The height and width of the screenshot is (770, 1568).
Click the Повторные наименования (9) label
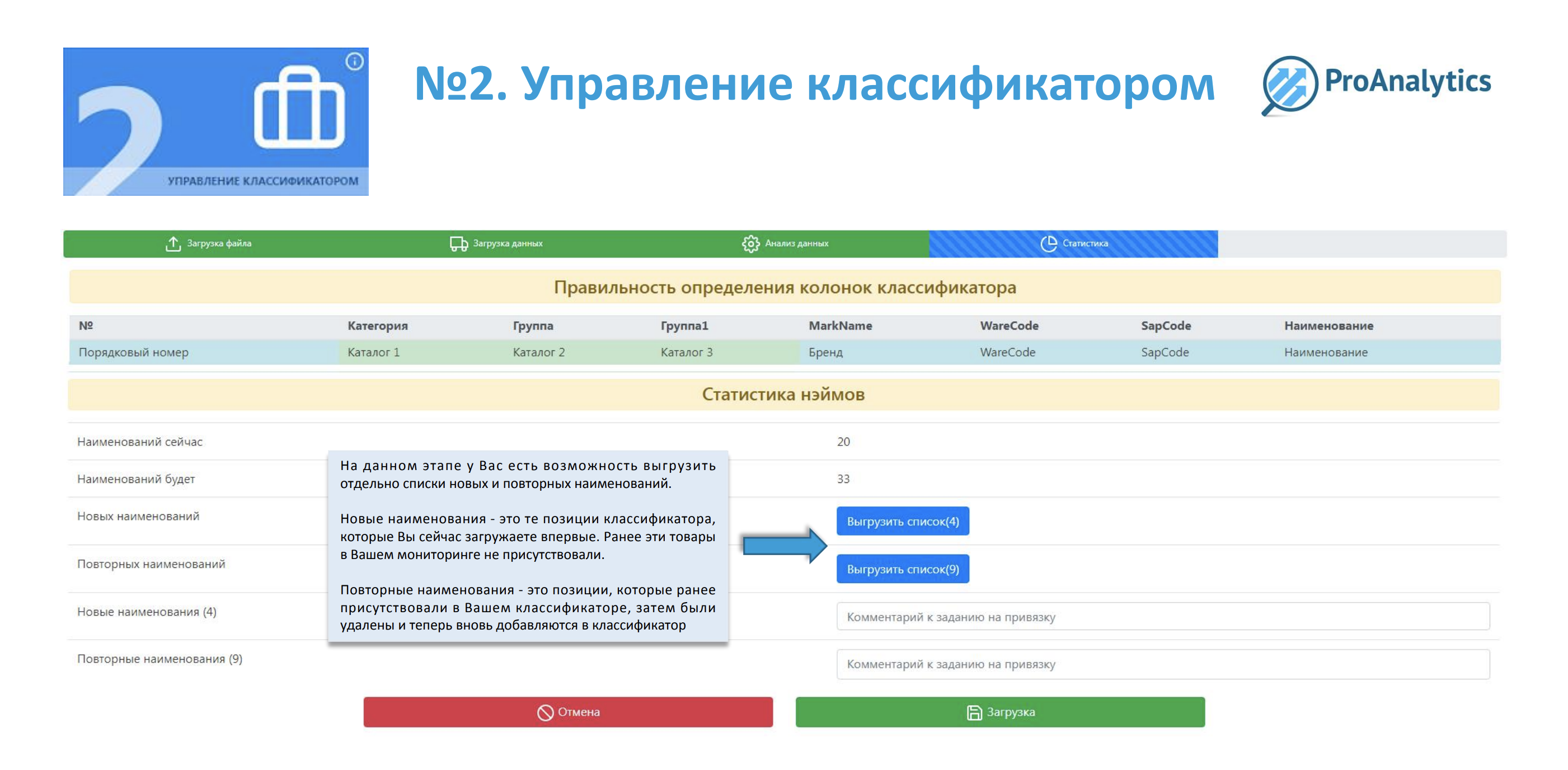(159, 659)
